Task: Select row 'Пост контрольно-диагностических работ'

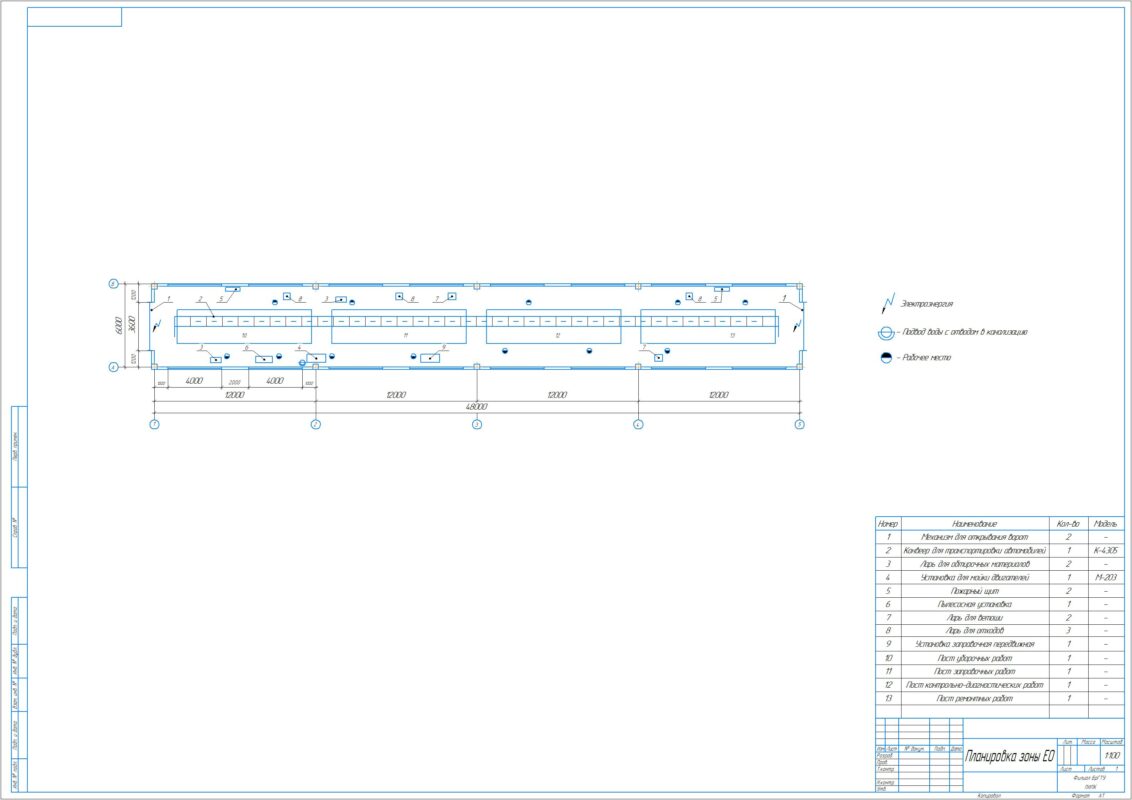Action: click(x=1000, y=685)
